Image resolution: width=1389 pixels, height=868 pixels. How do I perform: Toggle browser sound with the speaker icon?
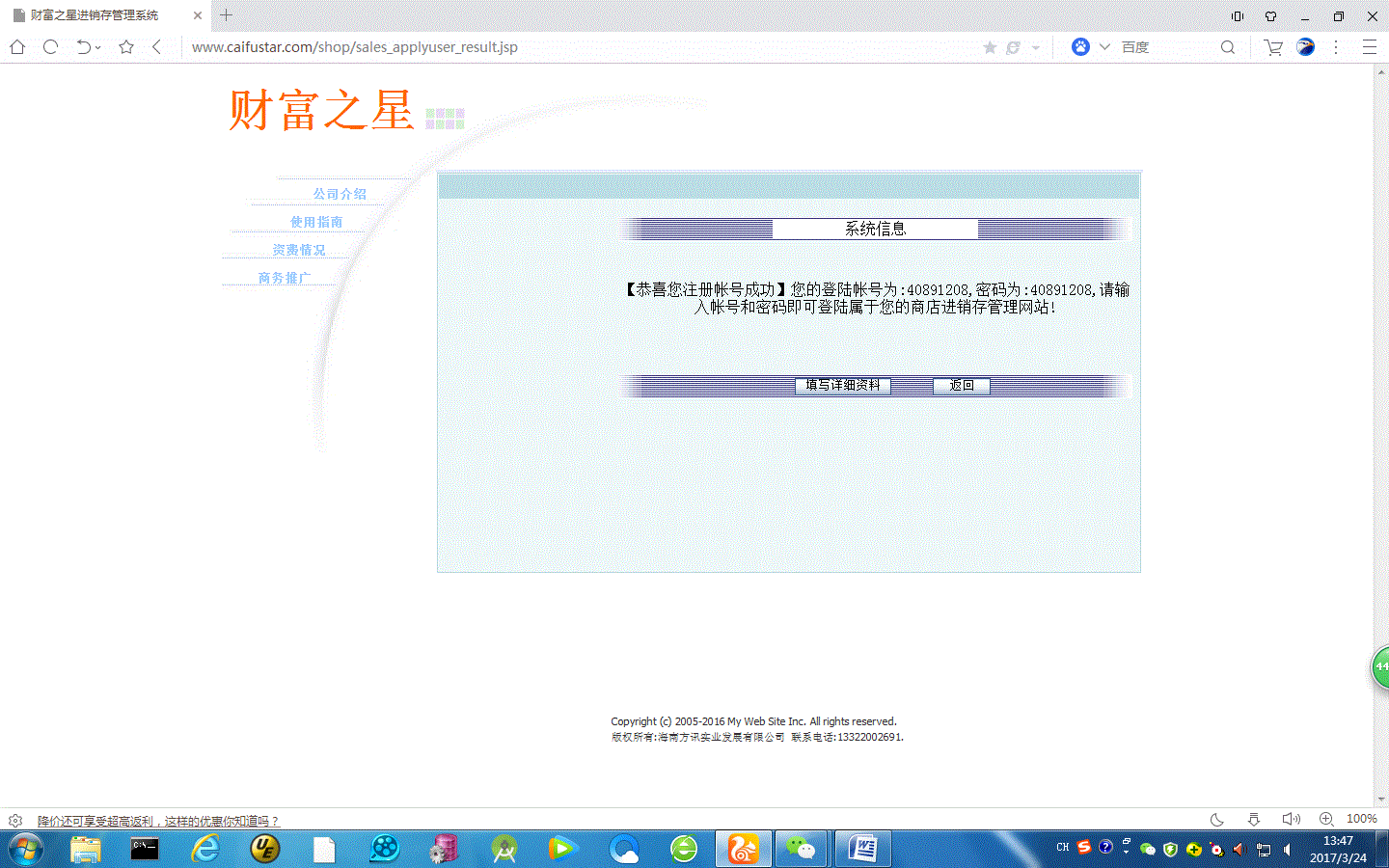tap(1291, 820)
